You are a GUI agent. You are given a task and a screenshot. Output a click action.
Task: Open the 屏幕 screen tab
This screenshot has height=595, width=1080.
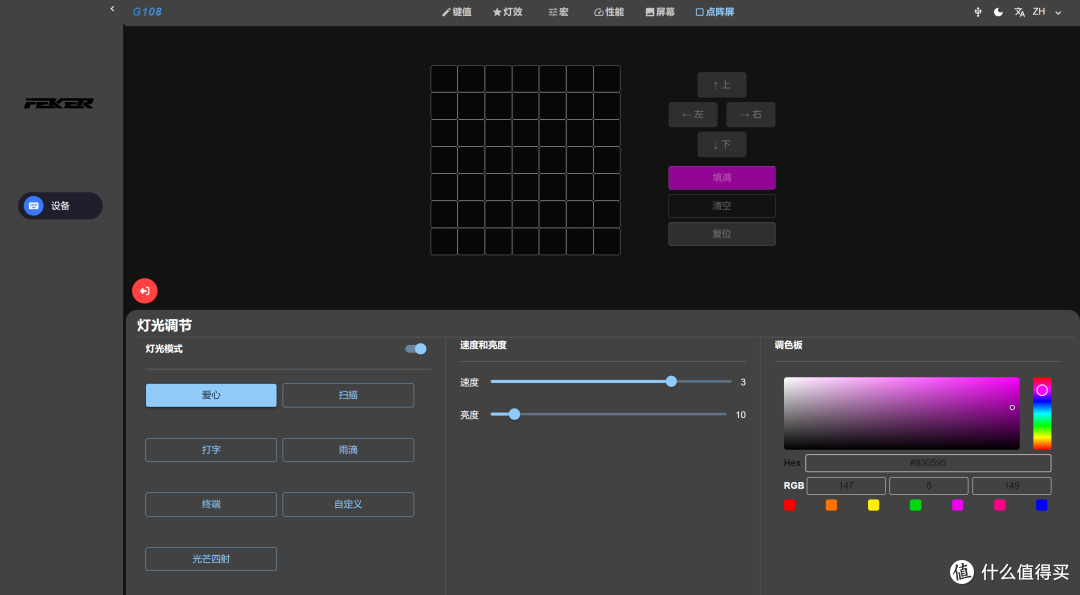[x=660, y=12]
